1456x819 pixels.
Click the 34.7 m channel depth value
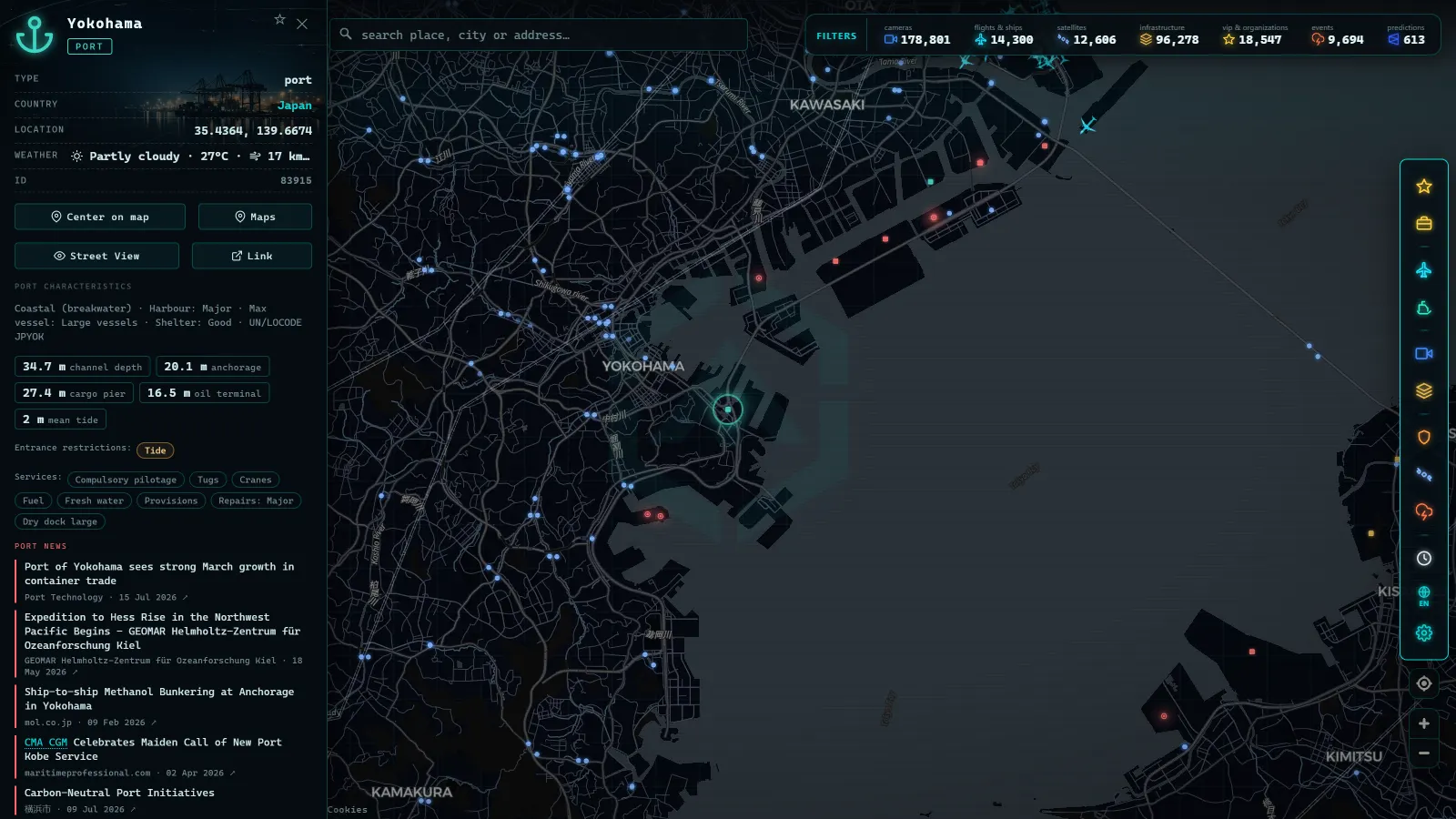point(83,367)
